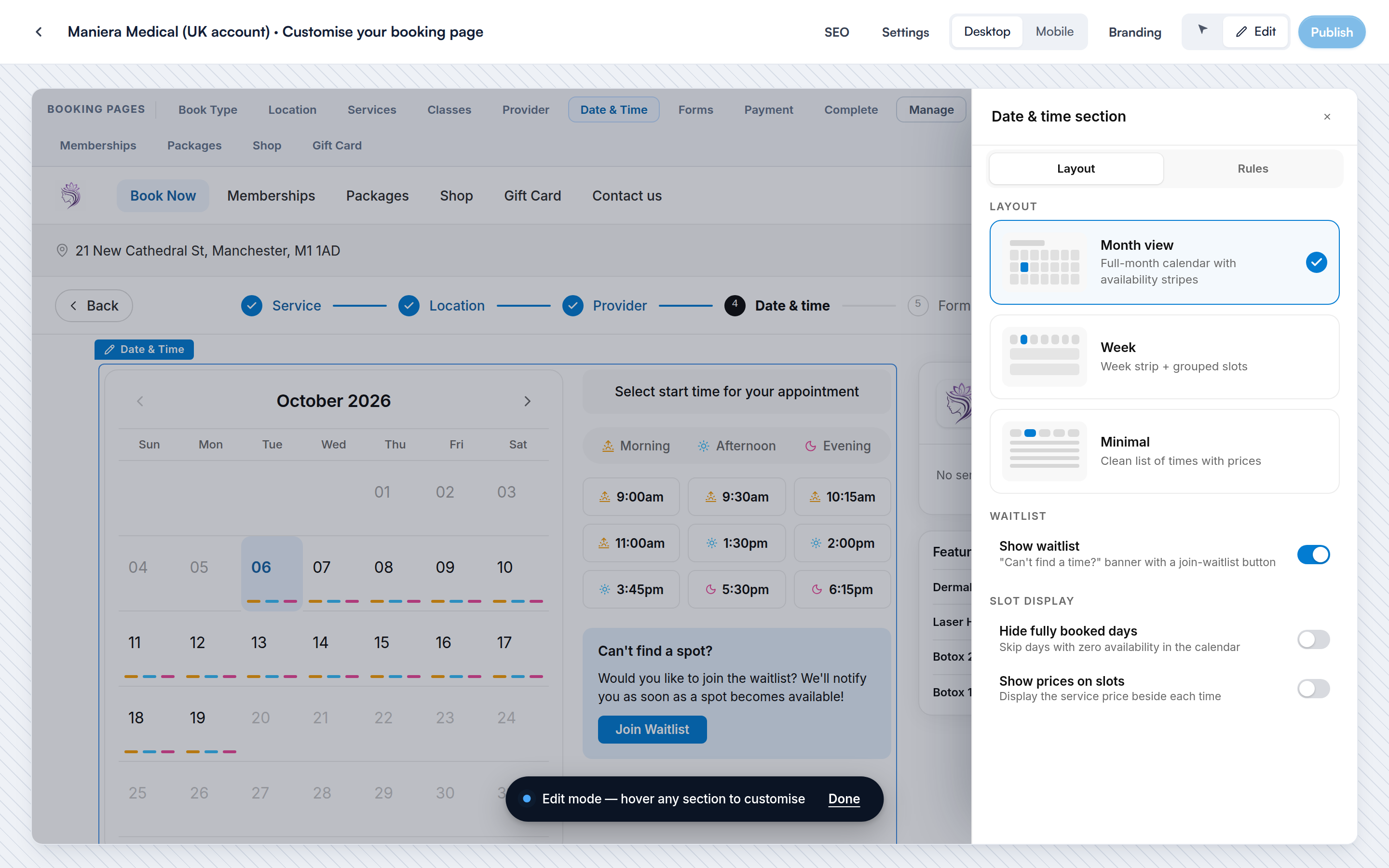Open the Provider booking page tab
Viewport: 1389px width, 868px height.
point(525,109)
